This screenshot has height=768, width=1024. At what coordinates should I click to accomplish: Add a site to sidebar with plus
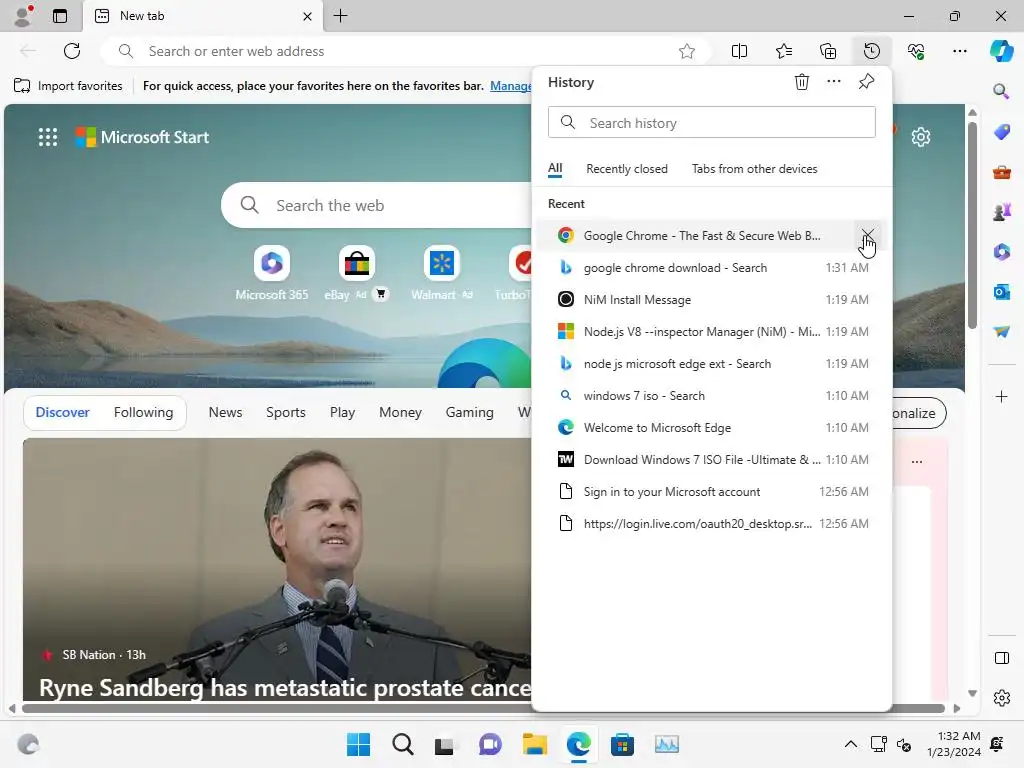[x=1001, y=396]
